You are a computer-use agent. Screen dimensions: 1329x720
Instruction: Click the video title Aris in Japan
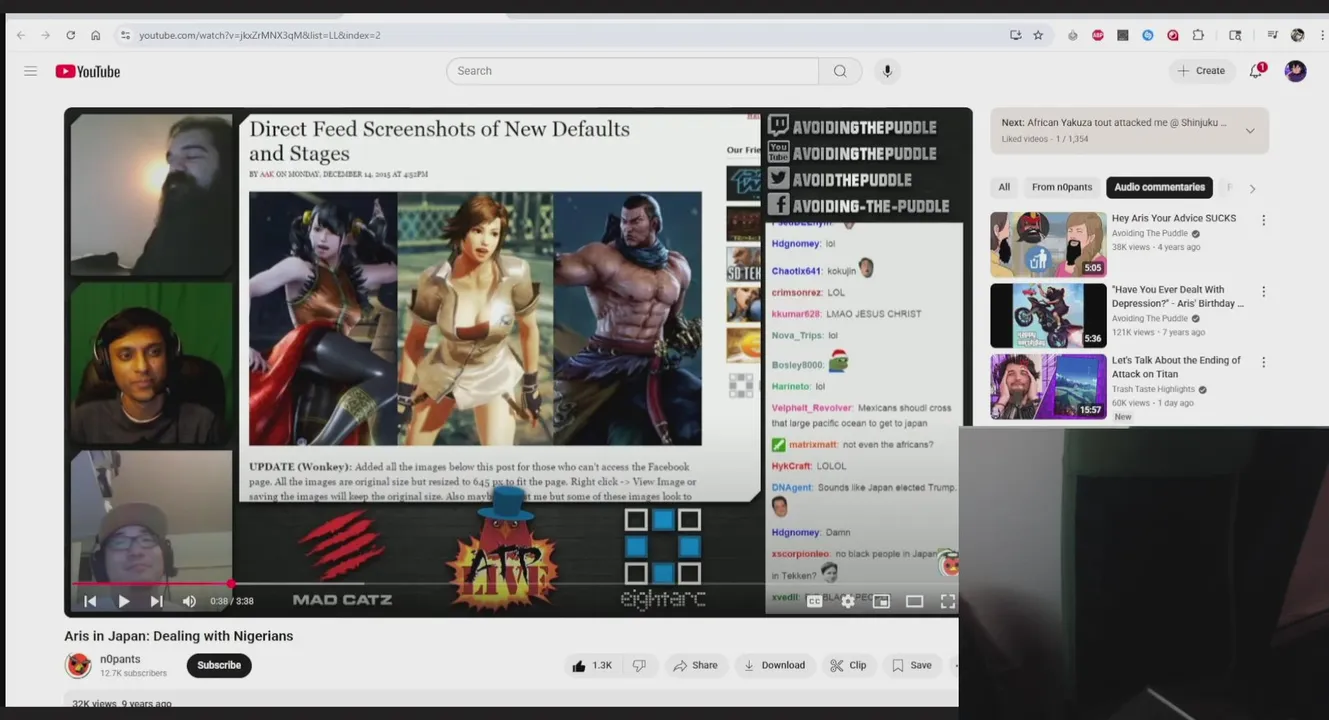pos(179,636)
